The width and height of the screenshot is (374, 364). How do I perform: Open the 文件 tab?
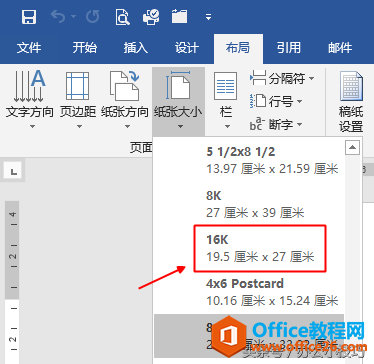29,48
